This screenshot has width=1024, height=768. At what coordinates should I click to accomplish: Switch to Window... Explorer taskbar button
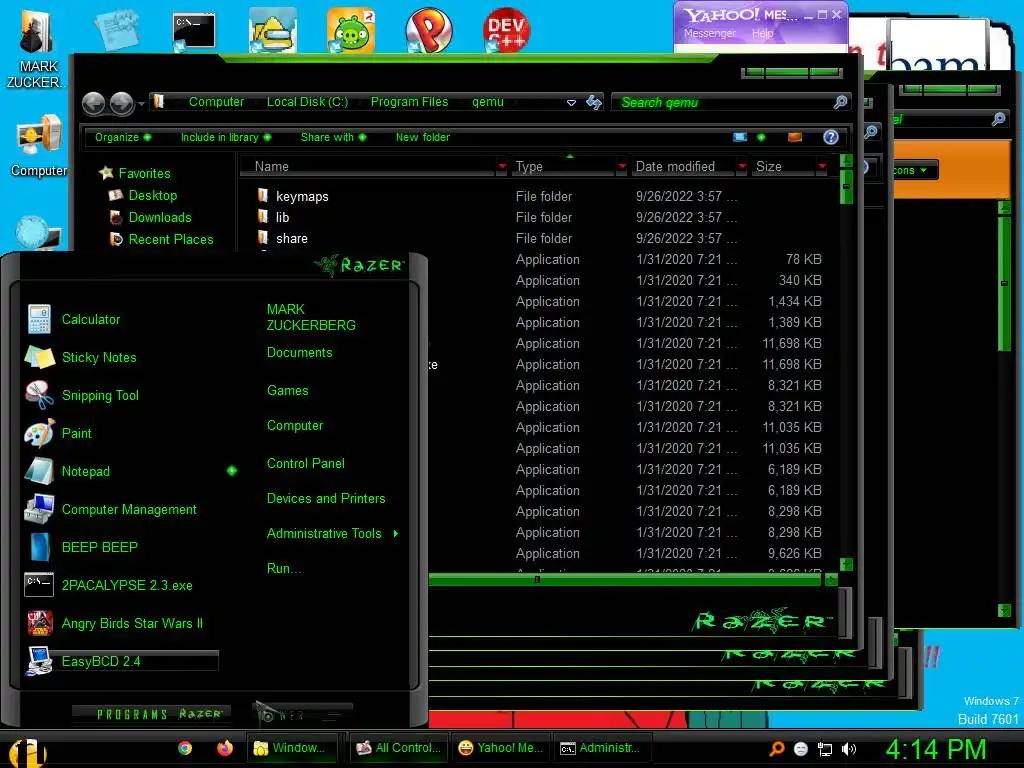(x=295, y=748)
